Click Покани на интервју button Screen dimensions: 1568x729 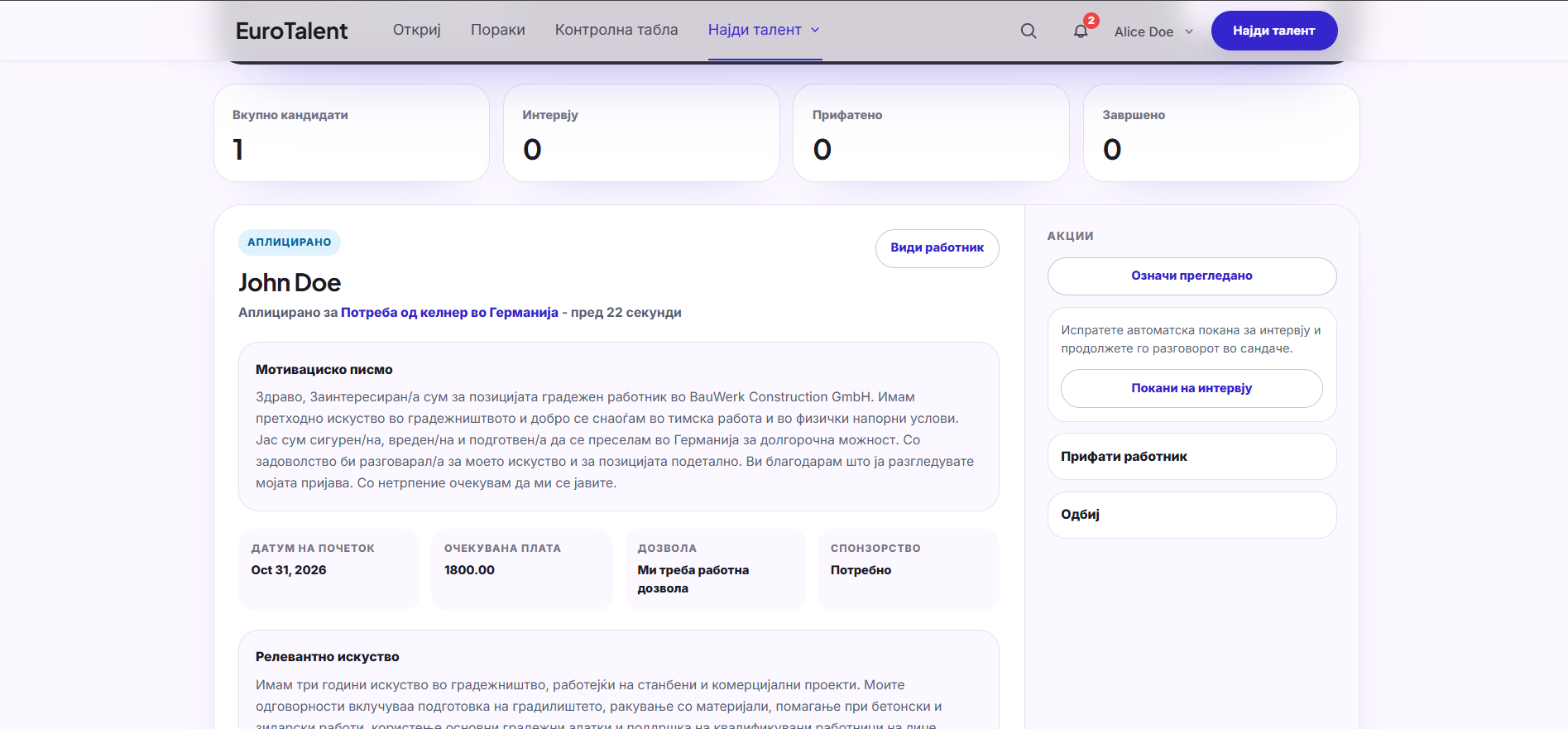[x=1192, y=389]
